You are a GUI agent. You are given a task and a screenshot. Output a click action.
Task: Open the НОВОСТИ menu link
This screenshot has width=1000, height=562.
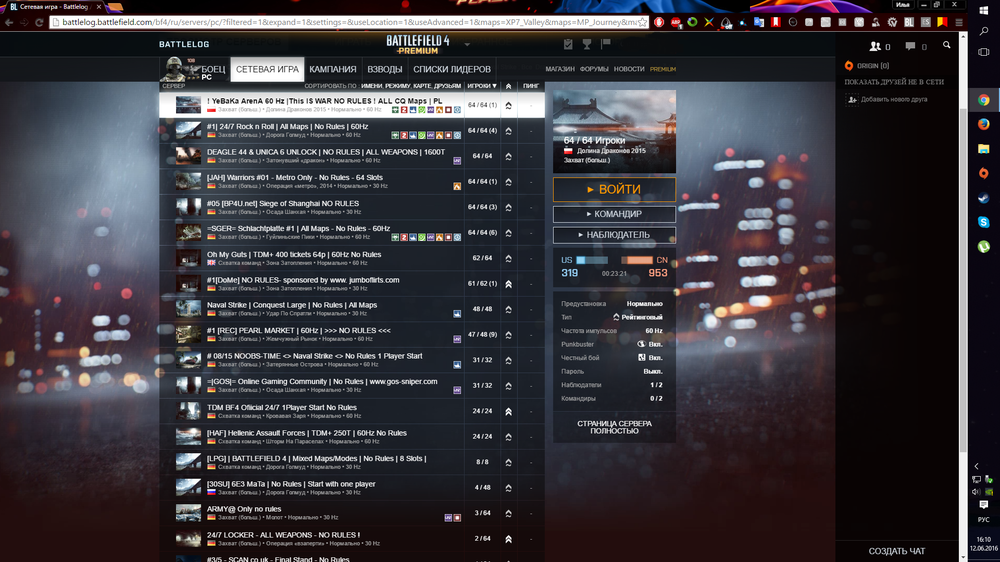click(629, 69)
